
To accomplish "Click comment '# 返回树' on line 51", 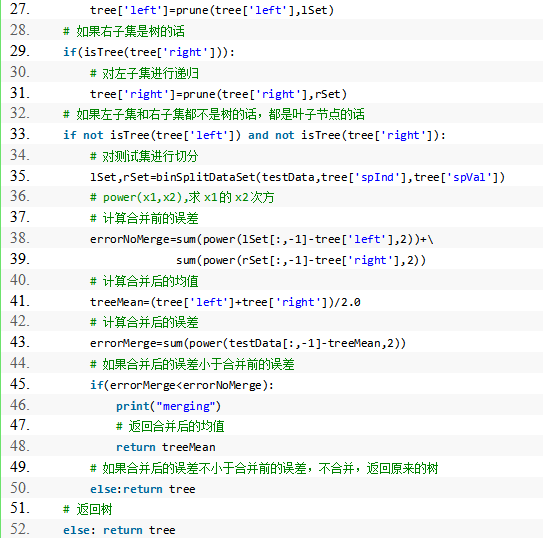I will coord(88,509).
